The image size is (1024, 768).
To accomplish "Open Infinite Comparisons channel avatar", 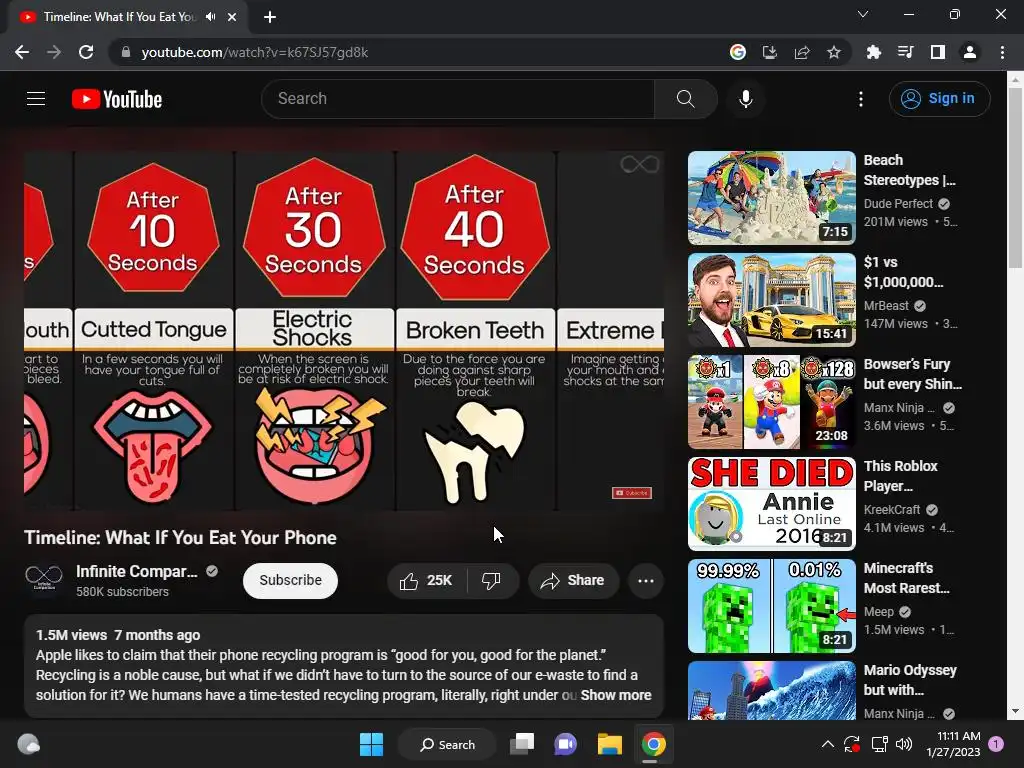I will pyautogui.click(x=44, y=579).
